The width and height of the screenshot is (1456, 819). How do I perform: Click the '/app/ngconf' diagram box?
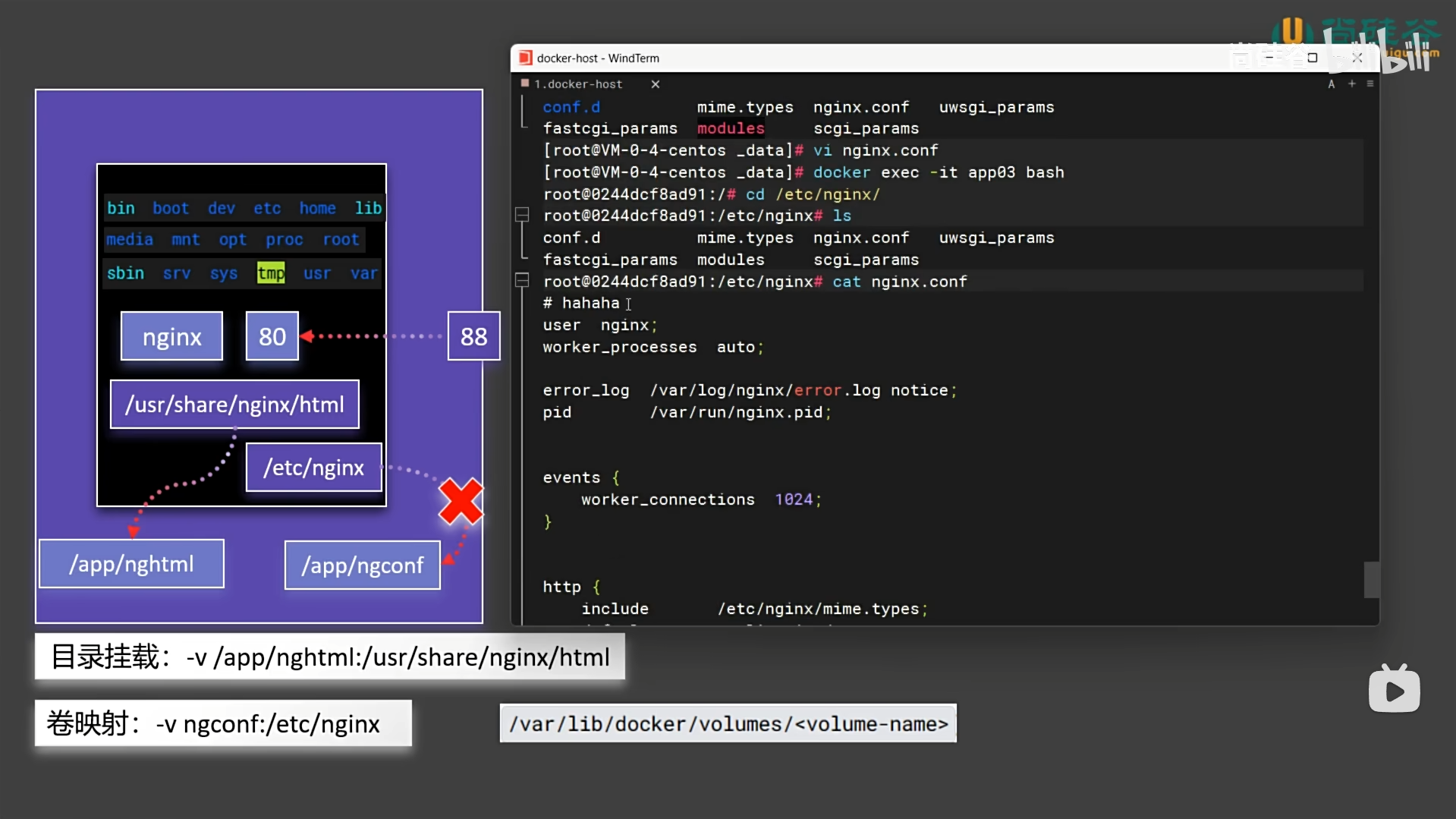(x=363, y=565)
